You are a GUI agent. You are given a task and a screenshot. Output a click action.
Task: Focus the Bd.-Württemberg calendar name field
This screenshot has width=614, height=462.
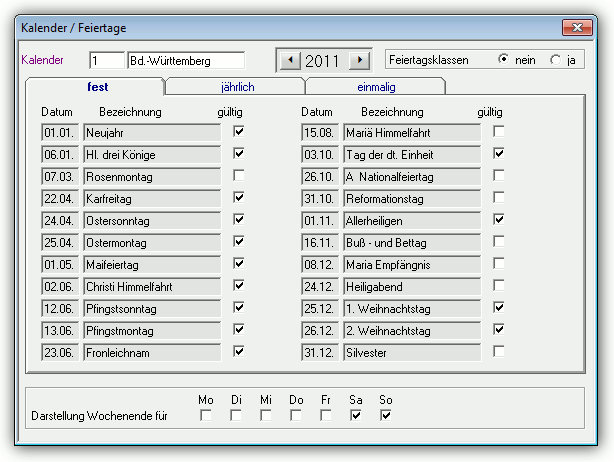(x=186, y=61)
